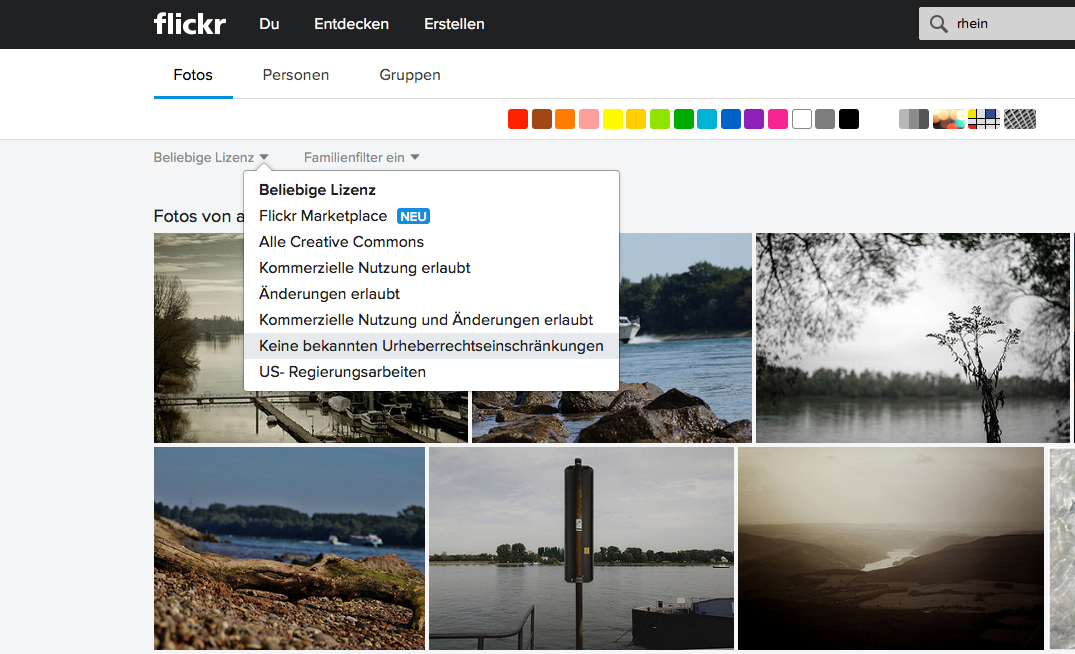Viewport: 1075px width, 654px height.
Task: Filter photos by gray color swatch
Action: (825, 119)
